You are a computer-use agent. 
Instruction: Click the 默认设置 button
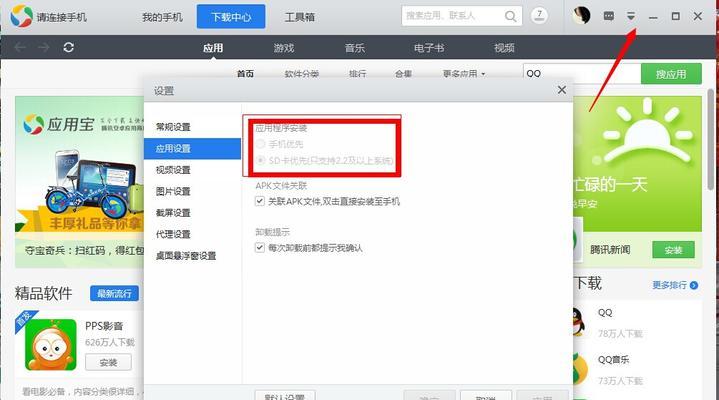[x=285, y=395]
